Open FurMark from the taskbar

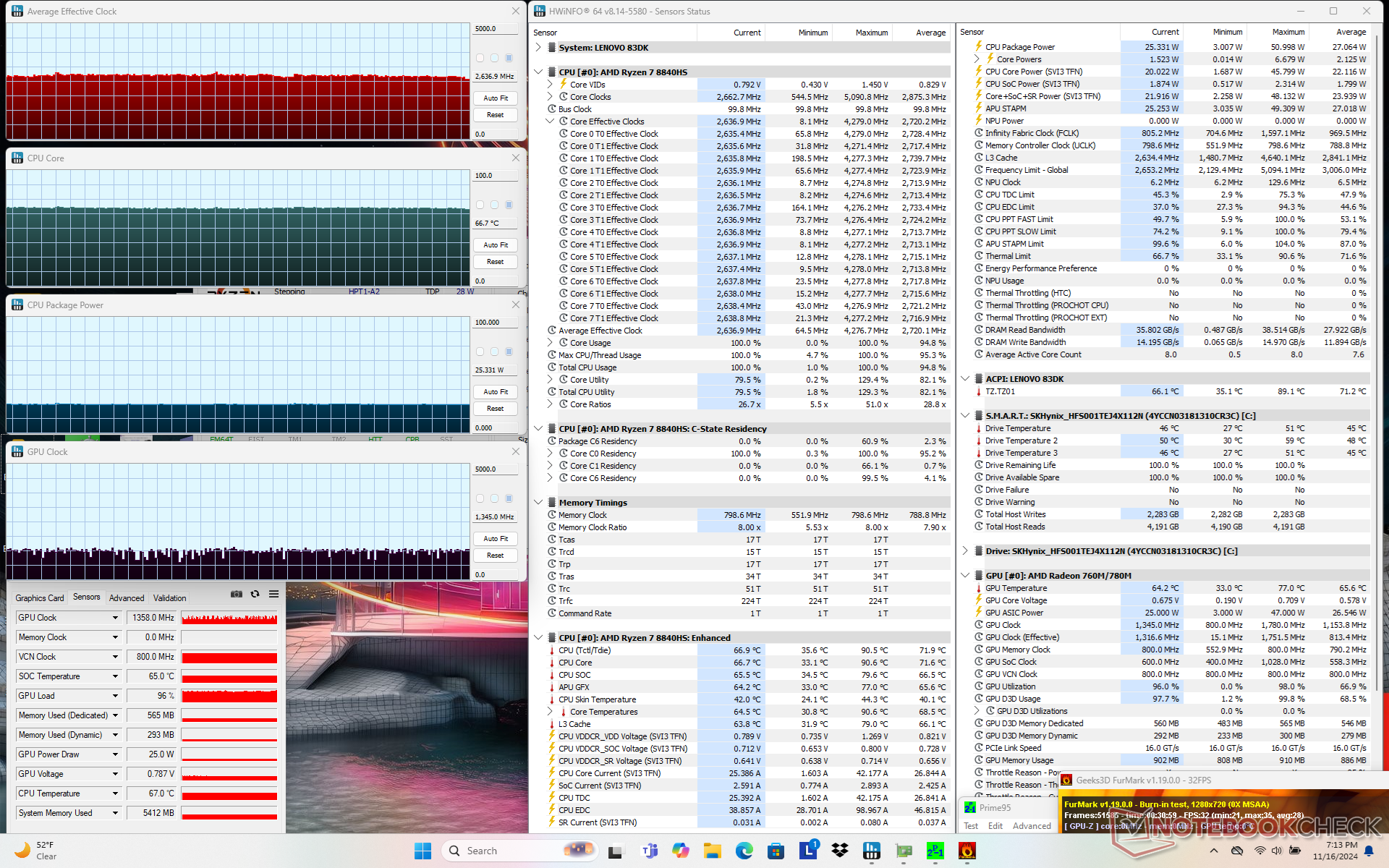[967, 851]
